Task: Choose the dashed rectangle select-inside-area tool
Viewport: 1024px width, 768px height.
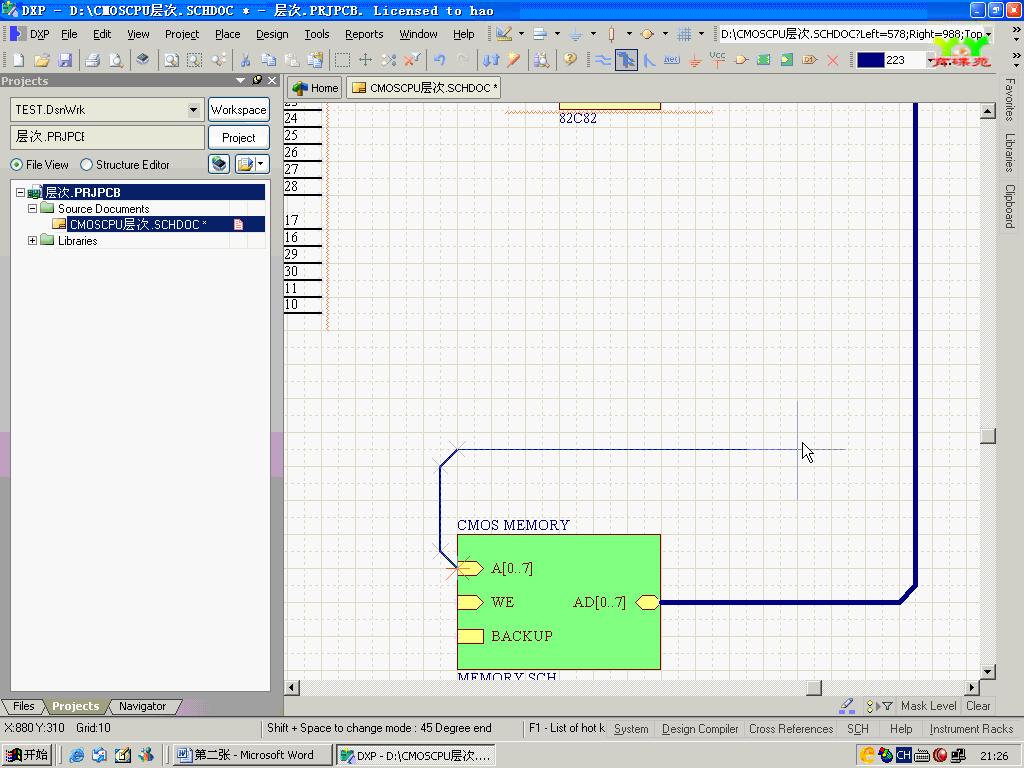Action: click(342, 60)
